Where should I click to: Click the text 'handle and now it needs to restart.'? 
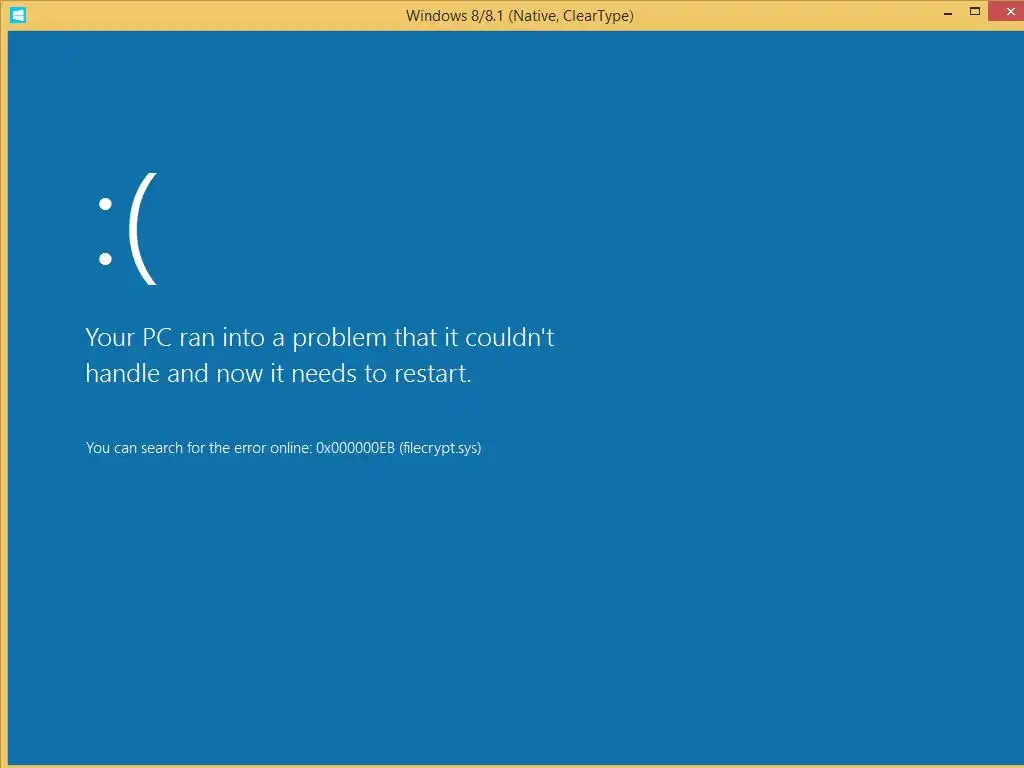coord(278,374)
